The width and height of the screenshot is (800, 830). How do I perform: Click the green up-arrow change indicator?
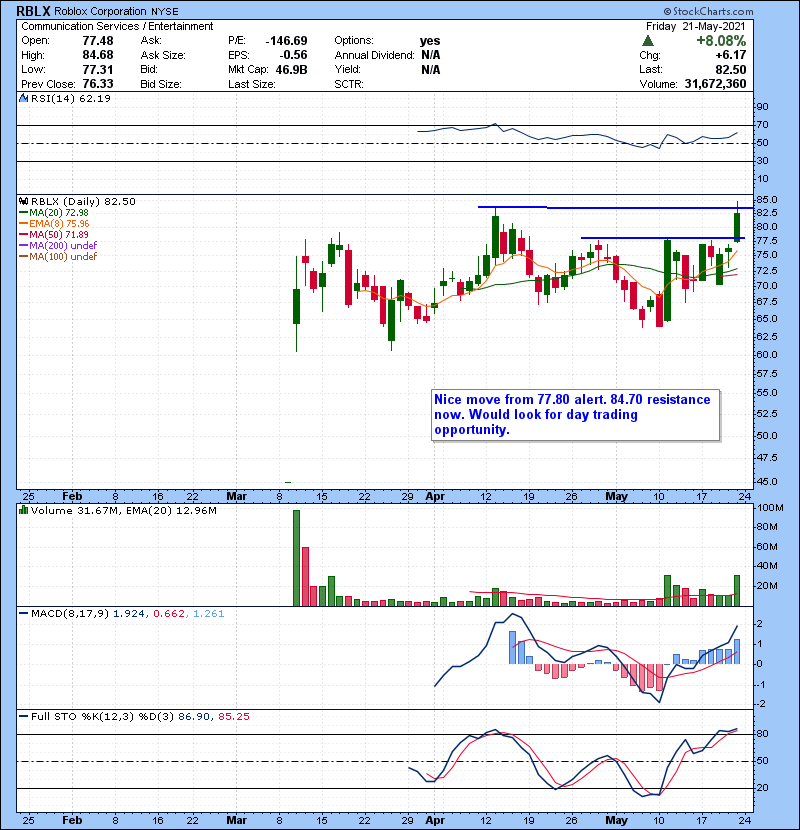tap(648, 41)
